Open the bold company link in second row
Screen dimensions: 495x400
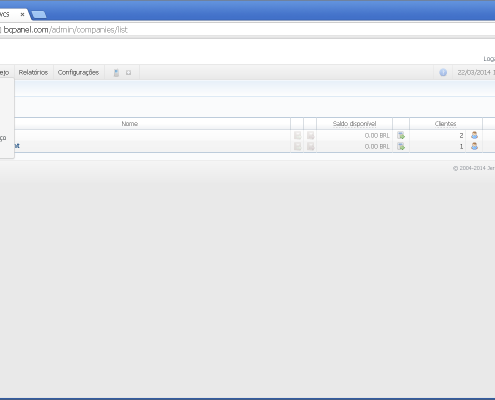[17, 146]
